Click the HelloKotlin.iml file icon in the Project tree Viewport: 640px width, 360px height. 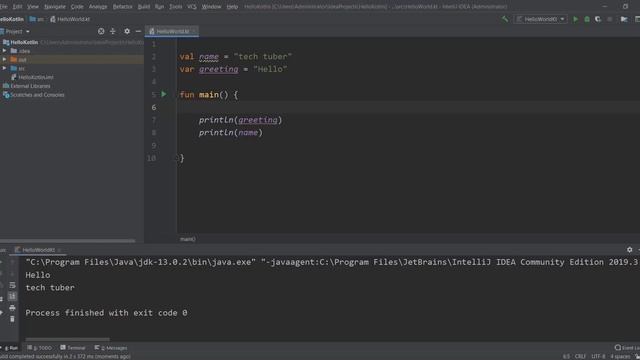click(x=14, y=77)
